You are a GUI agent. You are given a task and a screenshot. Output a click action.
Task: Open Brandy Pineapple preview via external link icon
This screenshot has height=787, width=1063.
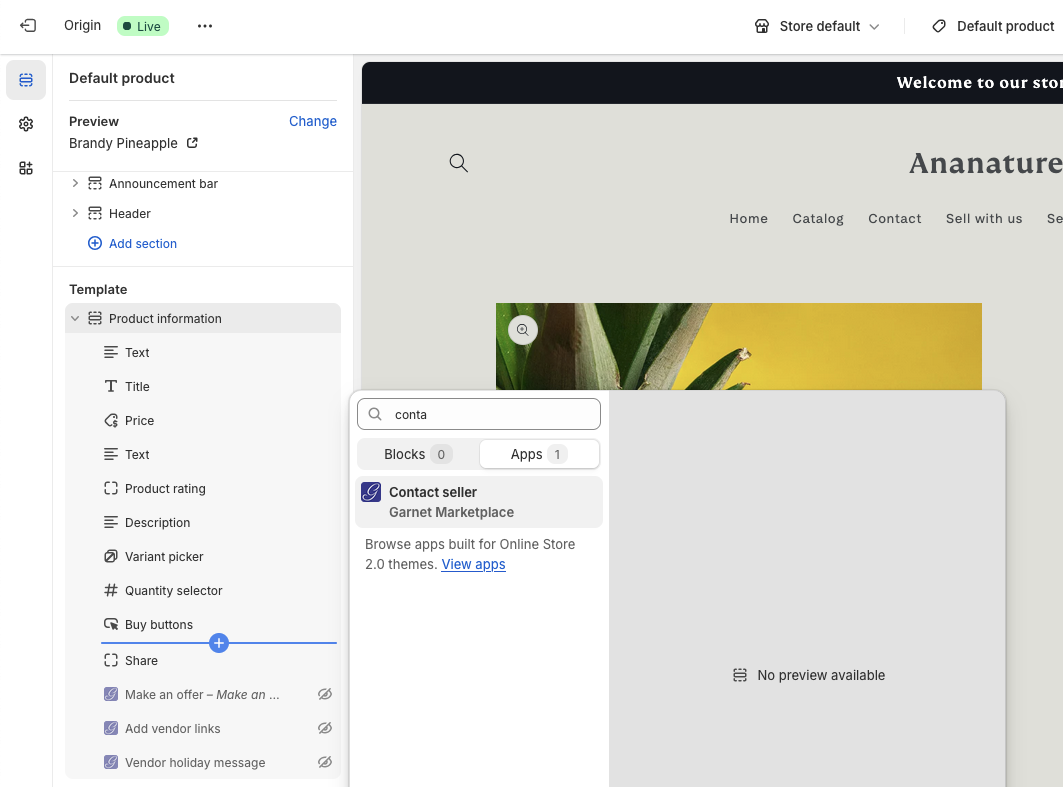point(195,143)
